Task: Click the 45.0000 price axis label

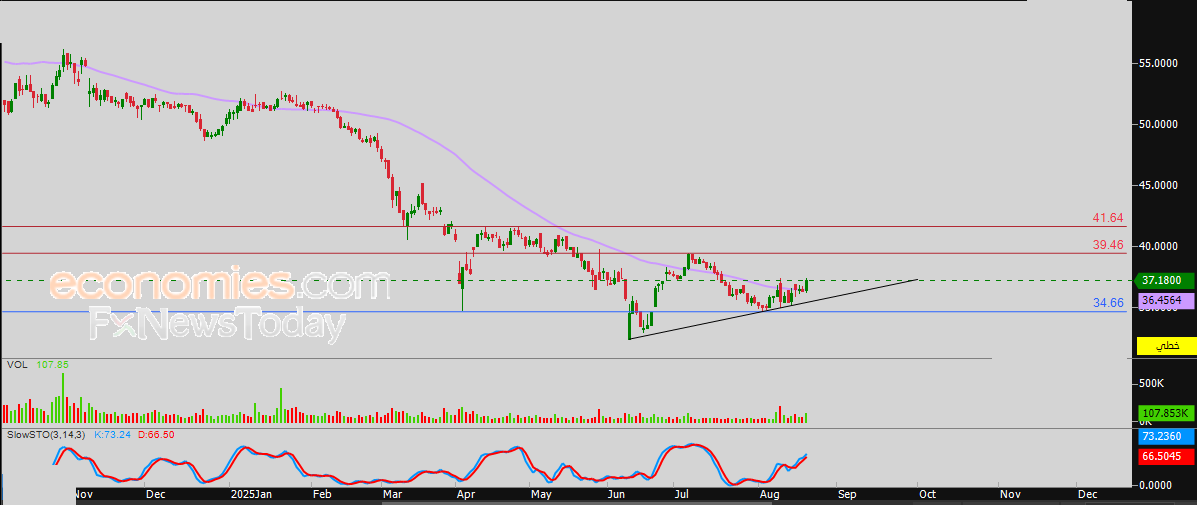Action: click(x=1157, y=185)
